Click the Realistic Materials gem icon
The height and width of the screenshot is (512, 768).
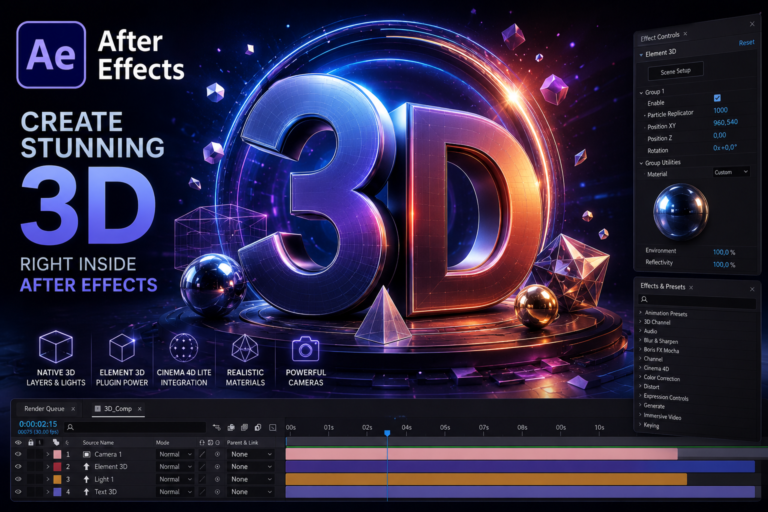pyautogui.click(x=245, y=347)
